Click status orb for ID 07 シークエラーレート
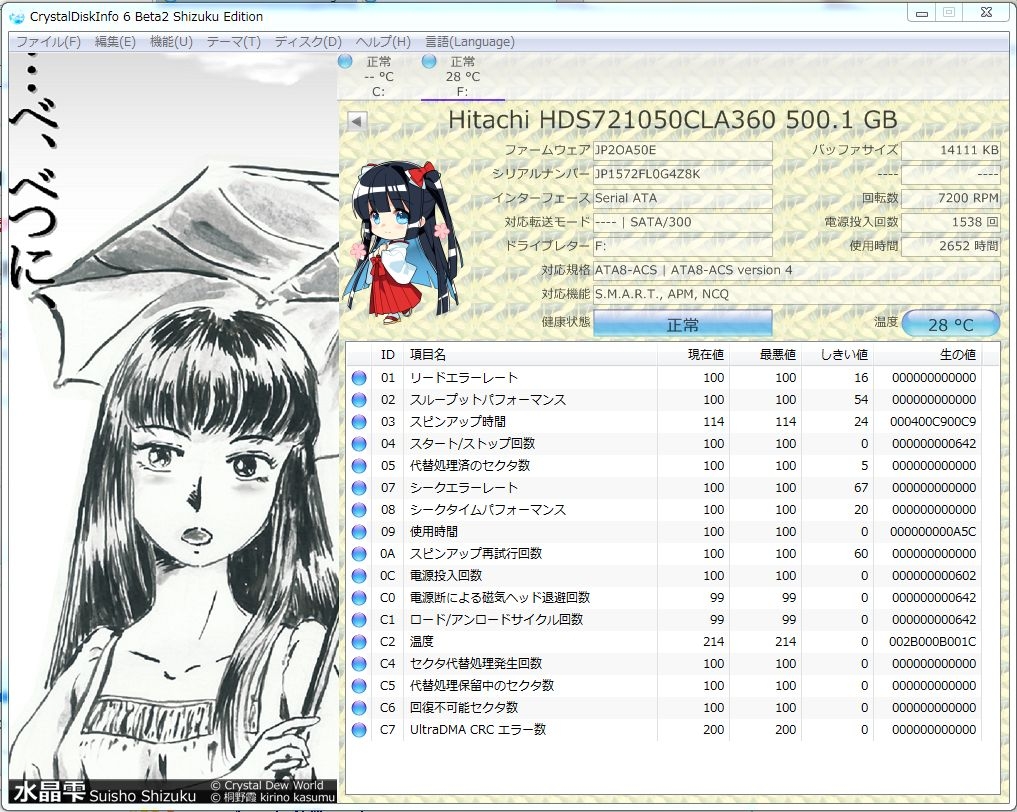This screenshot has height=812, width=1017. (359, 488)
